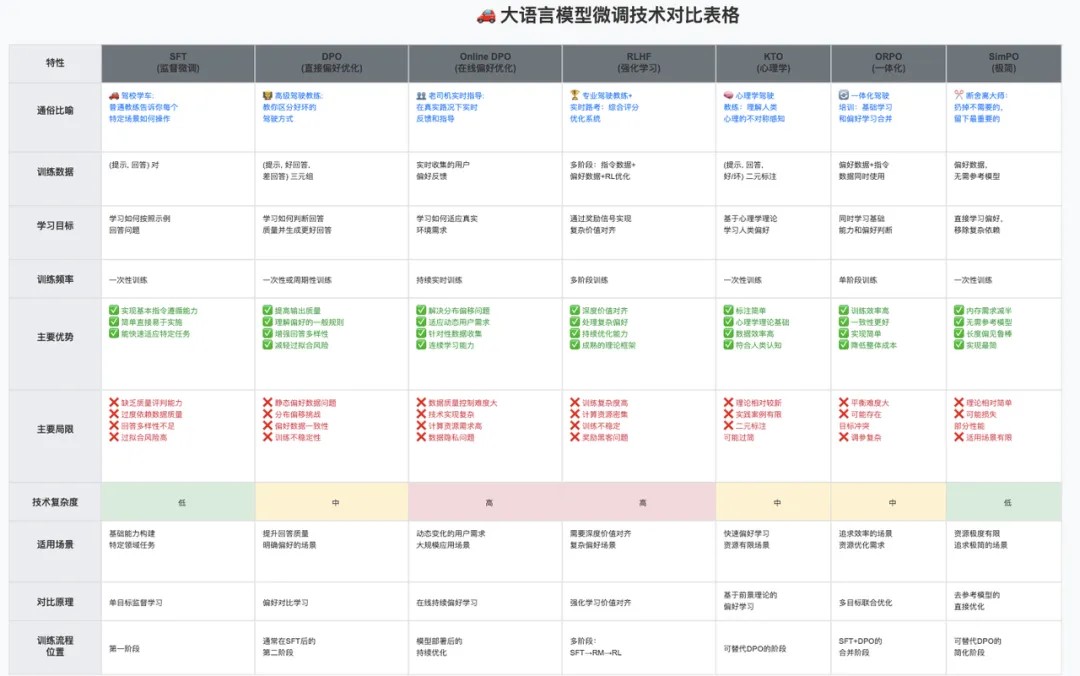Click the 训练频率 row label
The height and width of the screenshot is (676, 1080).
[55, 279]
